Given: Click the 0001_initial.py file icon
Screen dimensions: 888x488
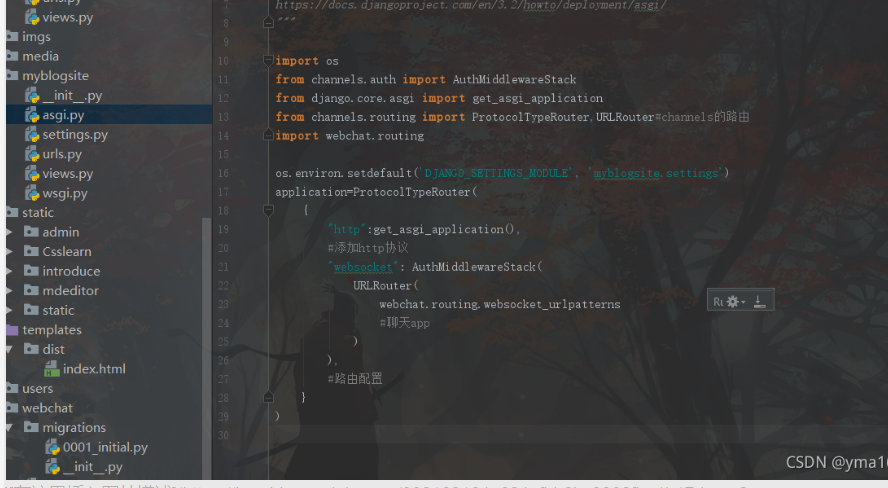Looking at the screenshot, I should [52, 447].
